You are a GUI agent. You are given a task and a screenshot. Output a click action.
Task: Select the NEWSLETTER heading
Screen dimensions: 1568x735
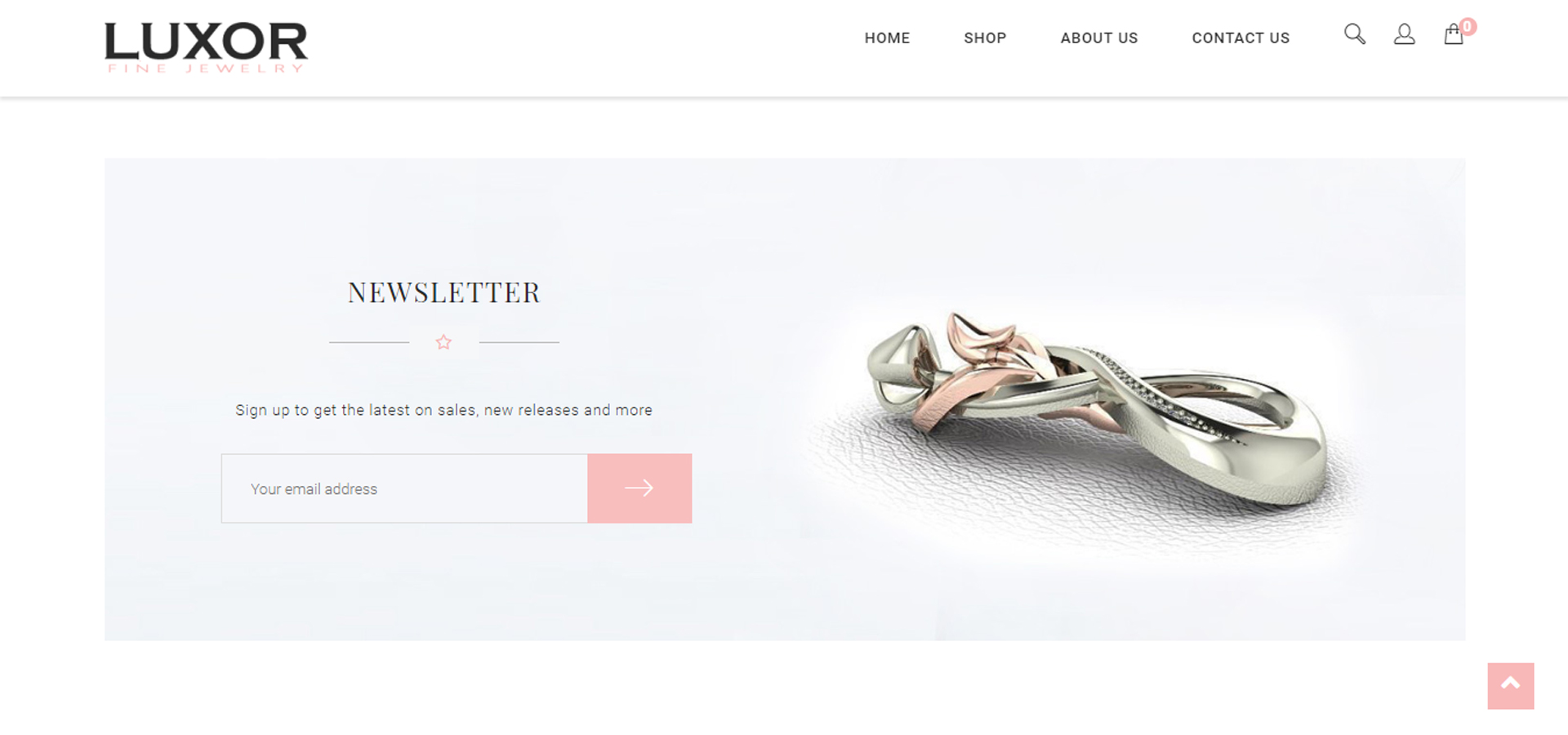tap(444, 292)
